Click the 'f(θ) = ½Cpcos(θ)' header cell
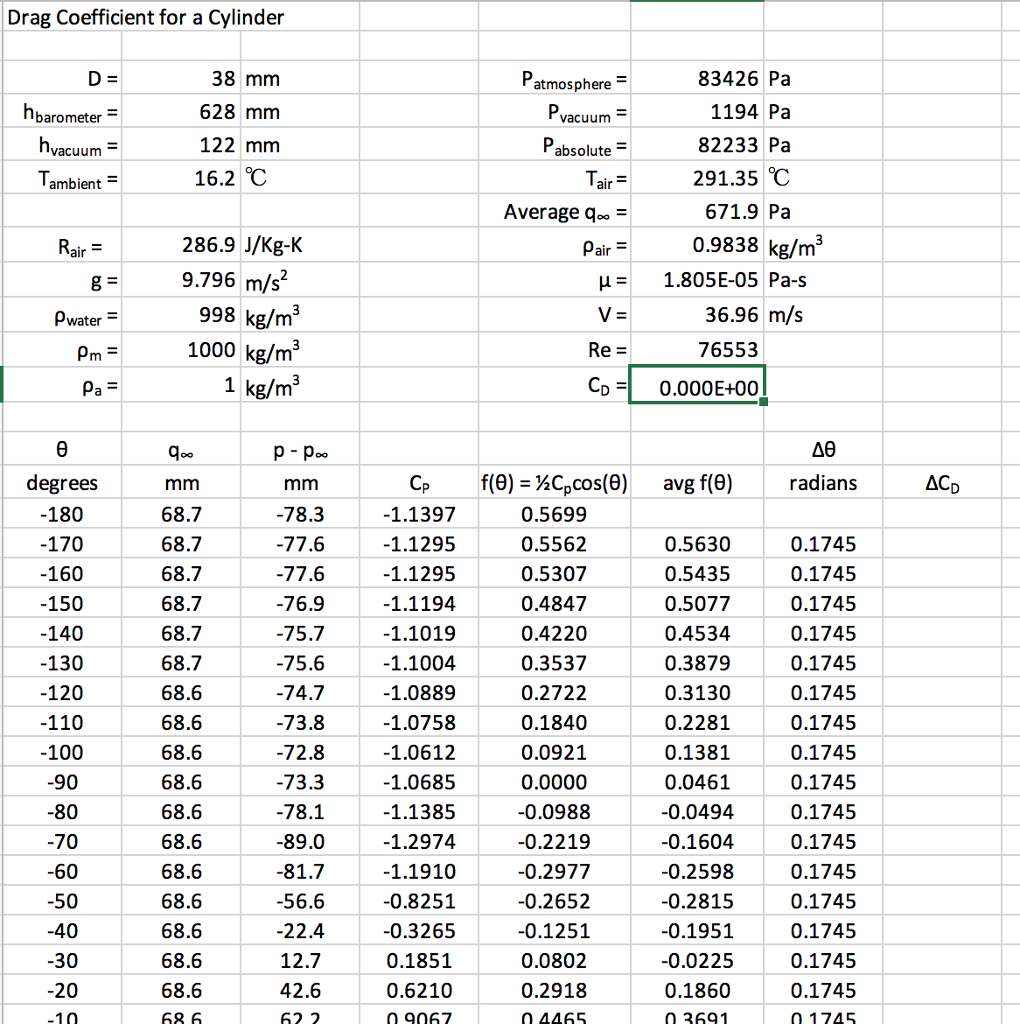The width and height of the screenshot is (1020, 1024). click(x=554, y=483)
